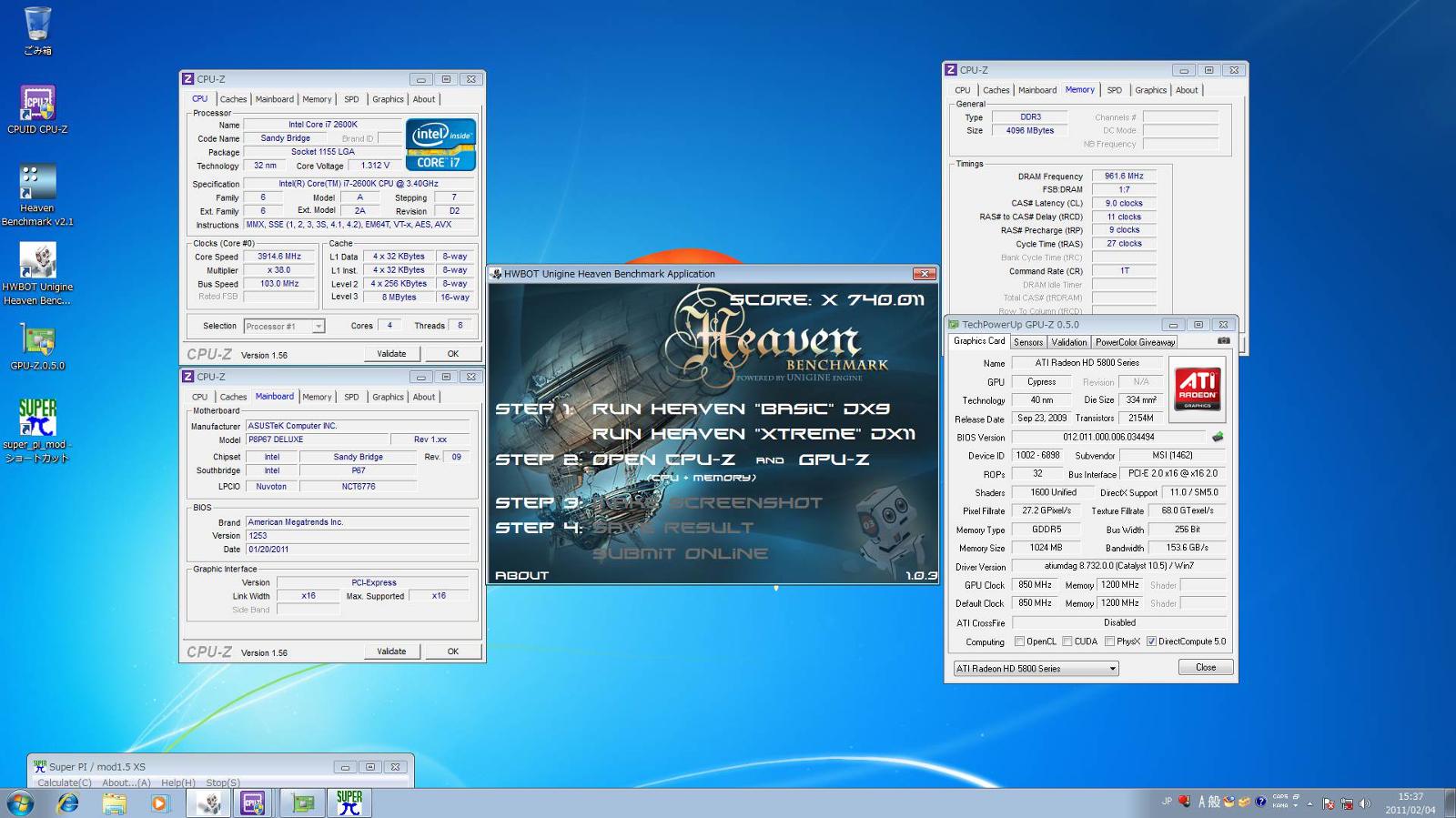Click the taskbar clock showing 15:37
Image resolution: width=1456 pixels, height=818 pixels.
pyautogui.click(x=1410, y=803)
